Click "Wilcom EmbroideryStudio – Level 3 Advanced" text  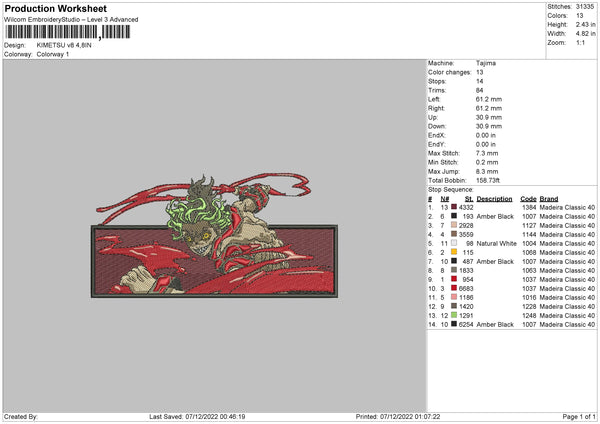(x=71, y=20)
